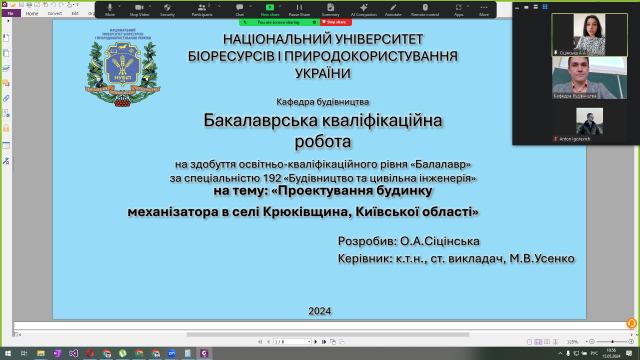Open page number dropdown
Viewport: 640px width, 360px height.
[309, 342]
